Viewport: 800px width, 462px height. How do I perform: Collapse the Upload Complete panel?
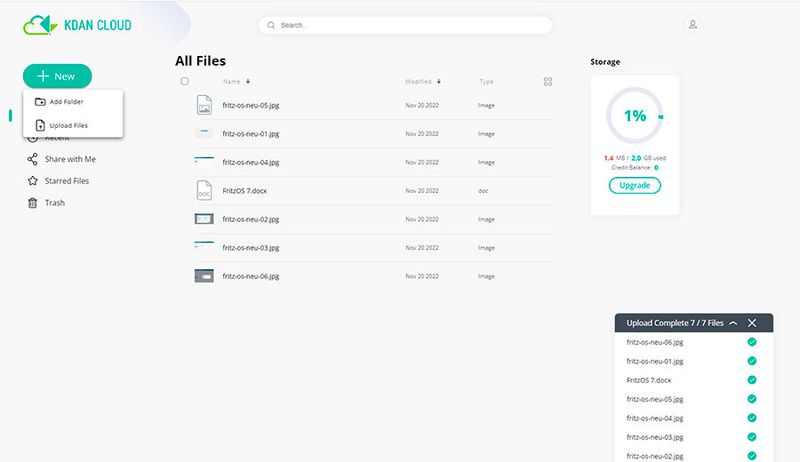[x=734, y=323]
